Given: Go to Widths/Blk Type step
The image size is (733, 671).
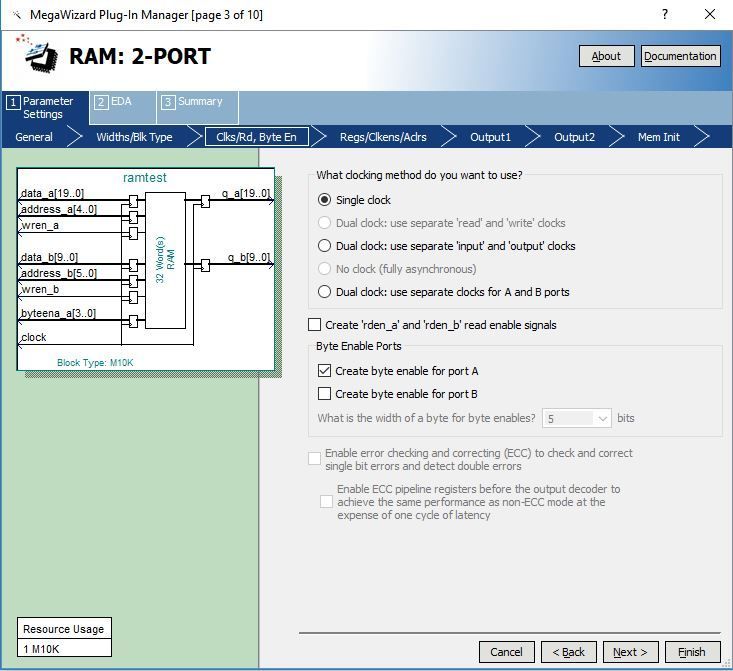Looking at the screenshot, I should [x=134, y=137].
